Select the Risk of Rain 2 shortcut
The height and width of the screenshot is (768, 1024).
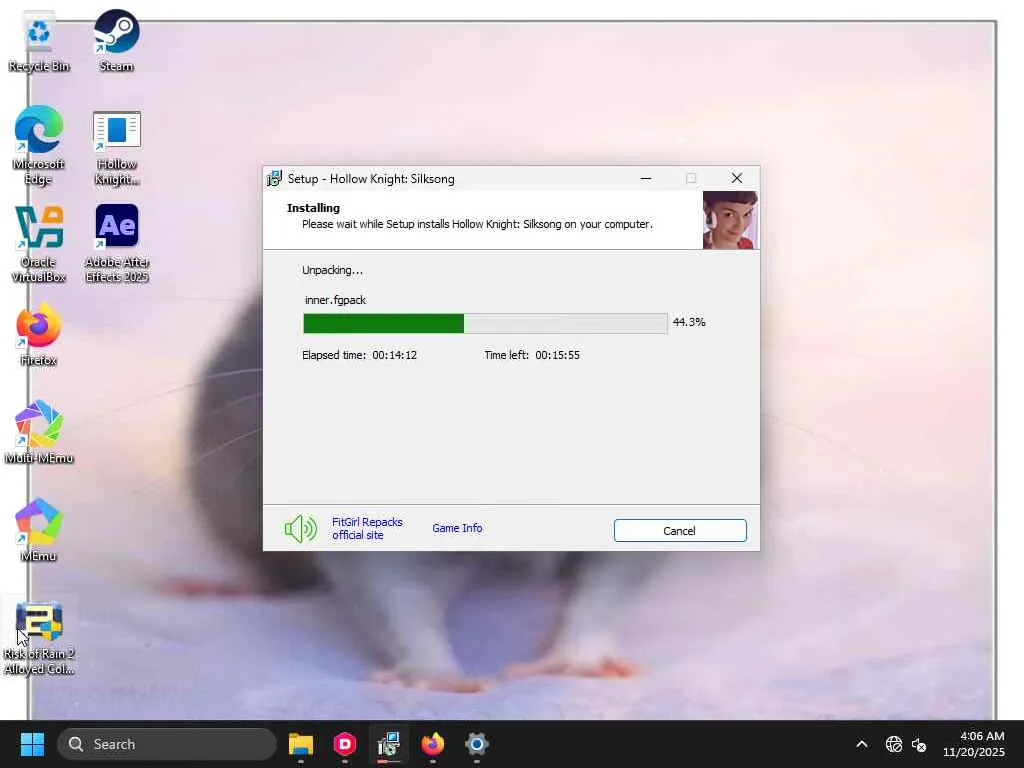[39, 638]
